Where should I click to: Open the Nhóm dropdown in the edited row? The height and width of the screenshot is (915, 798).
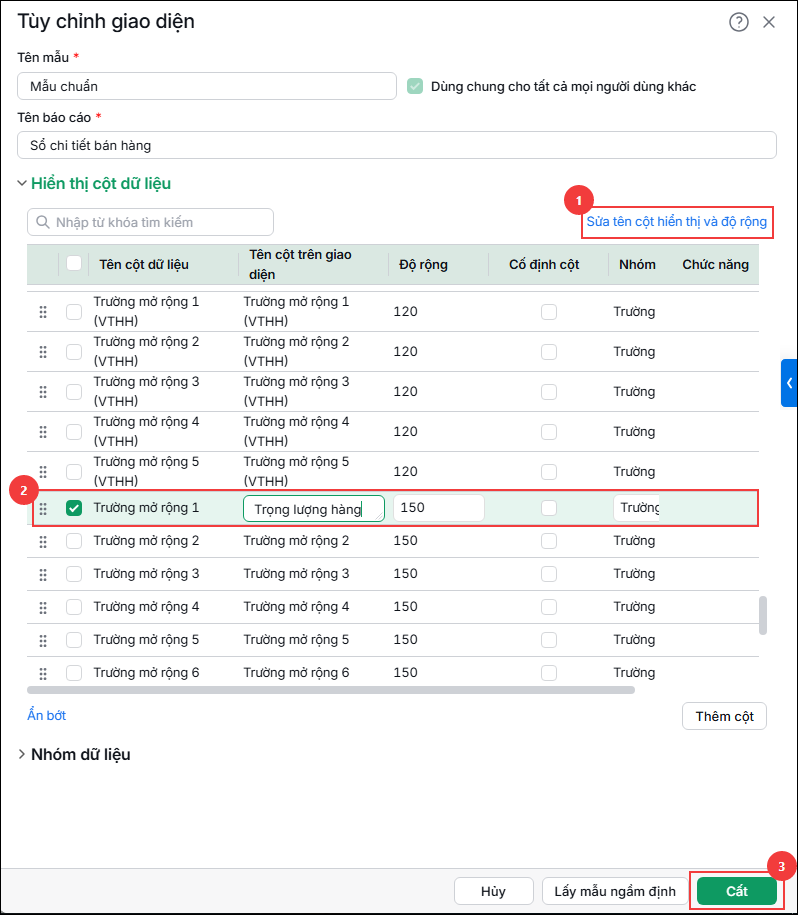(x=636, y=508)
